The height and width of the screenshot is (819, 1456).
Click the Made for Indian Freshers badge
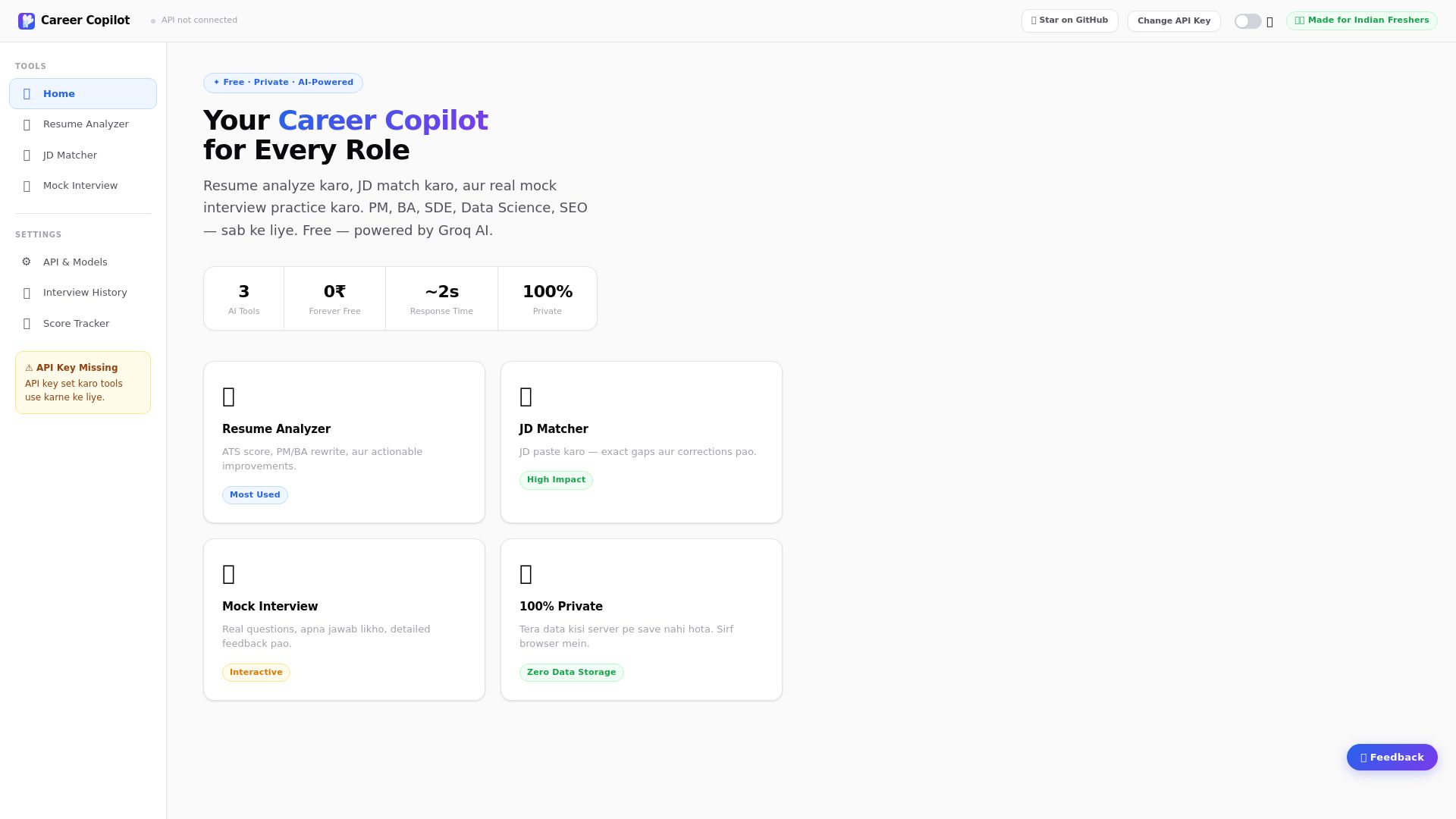pos(1361,21)
